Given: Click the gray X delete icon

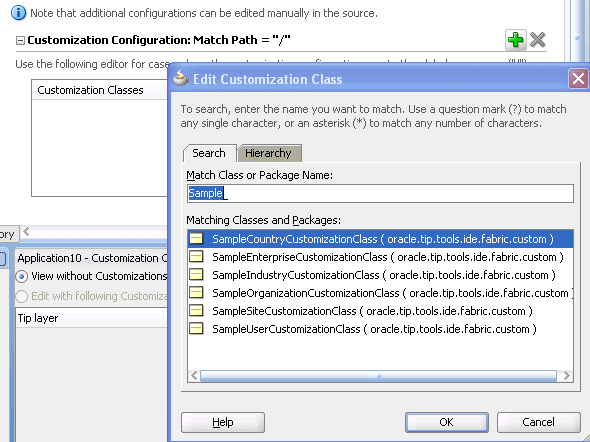Looking at the screenshot, I should coord(537,39).
